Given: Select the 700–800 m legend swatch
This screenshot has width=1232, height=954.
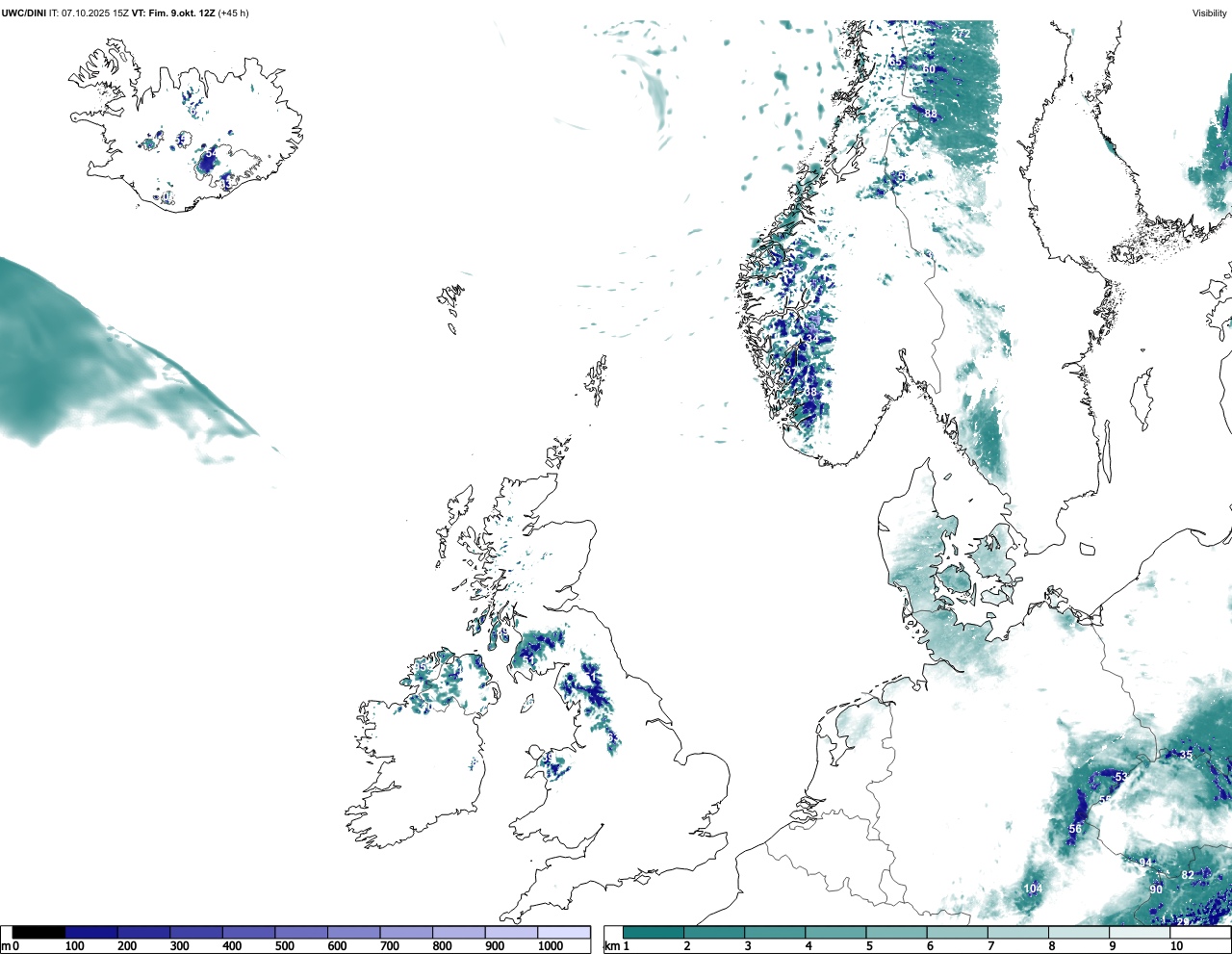Looking at the screenshot, I should [x=406, y=932].
